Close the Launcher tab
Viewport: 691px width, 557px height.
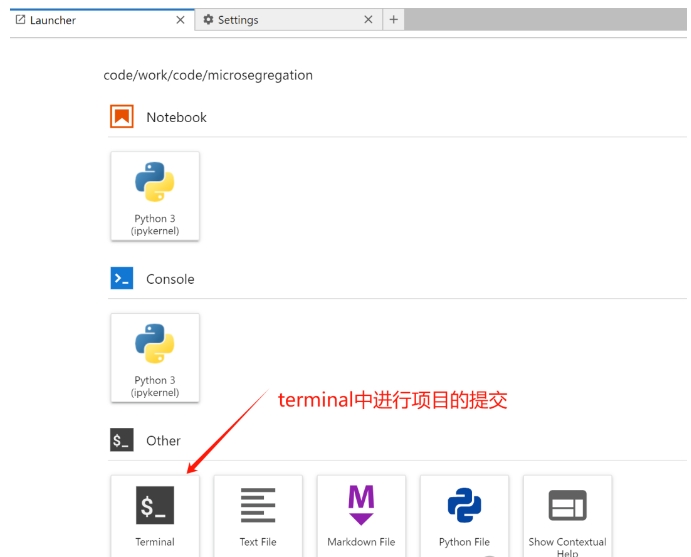180,20
